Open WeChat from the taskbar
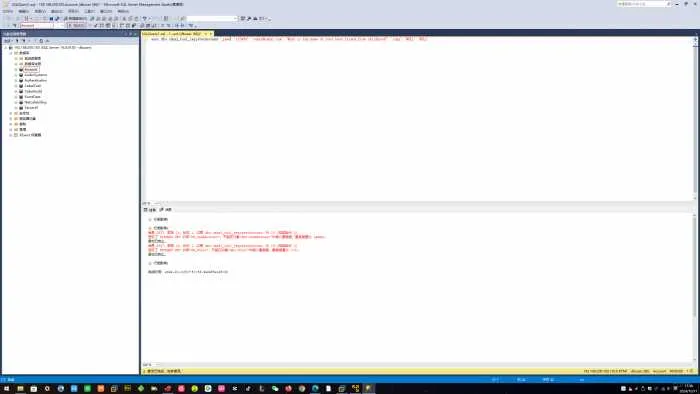 point(275,389)
